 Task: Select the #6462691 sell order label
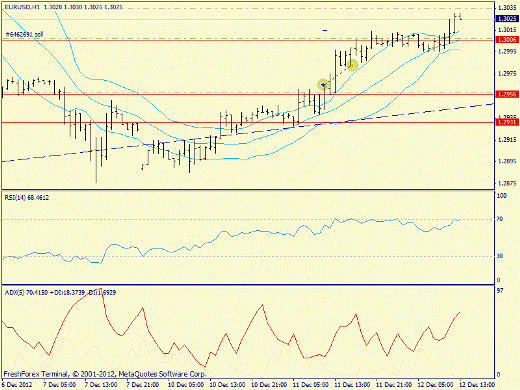pos(24,34)
